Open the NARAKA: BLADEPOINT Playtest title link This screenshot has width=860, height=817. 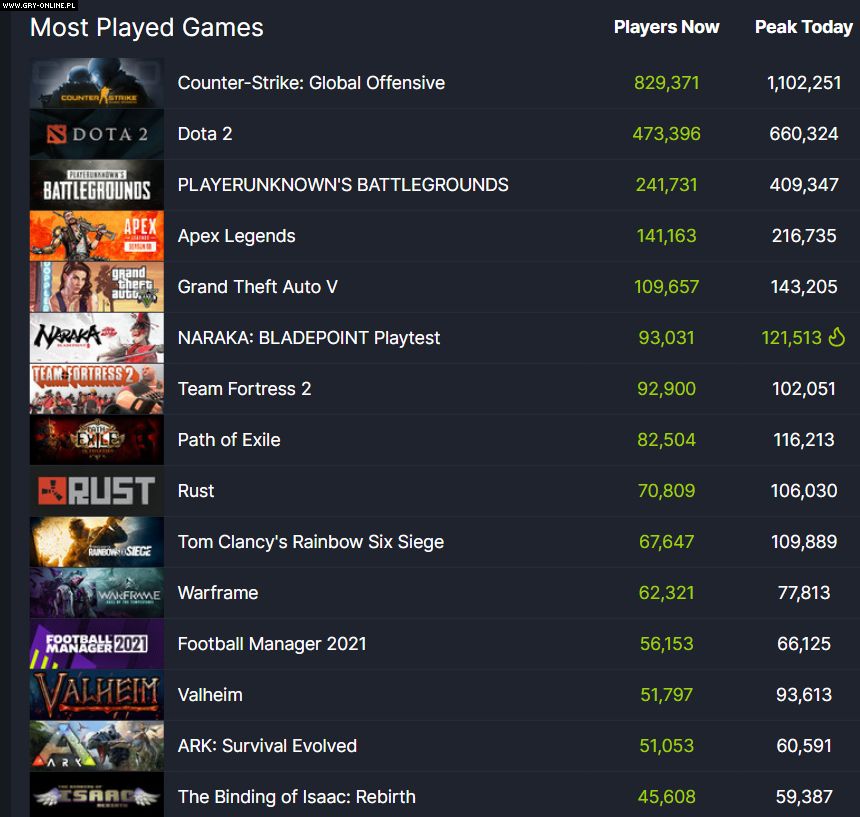(309, 338)
